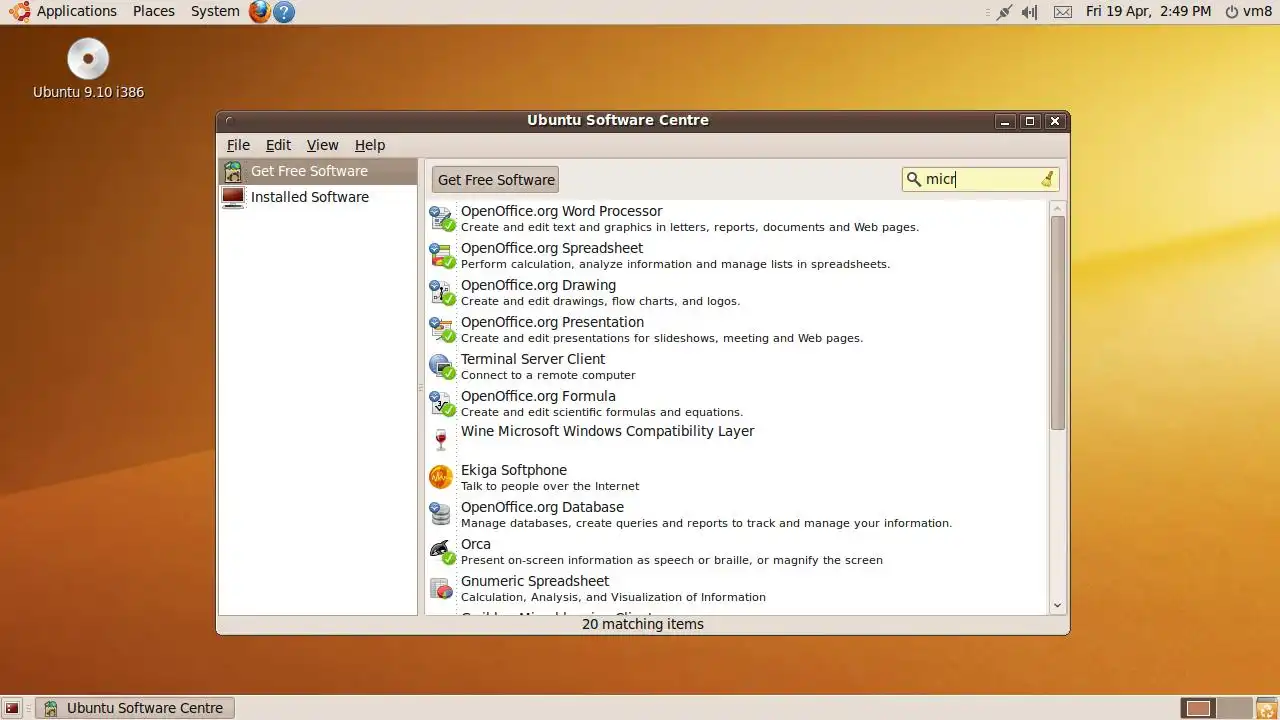Open the View menu
The width and height of the screenshot is (1280, 720).
click(322, 145)
